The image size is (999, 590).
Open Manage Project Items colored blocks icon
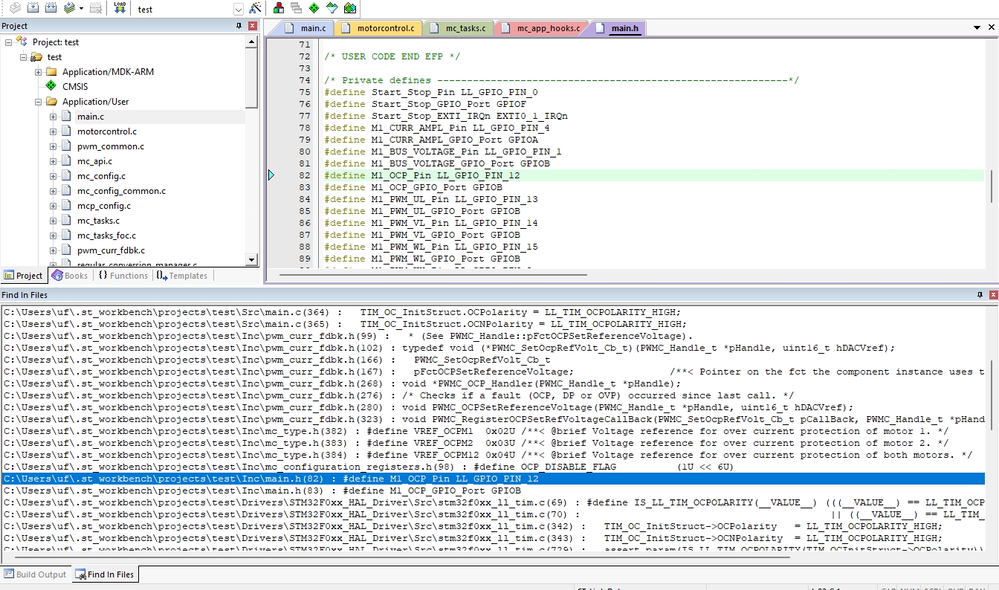[x=278, y=8]
